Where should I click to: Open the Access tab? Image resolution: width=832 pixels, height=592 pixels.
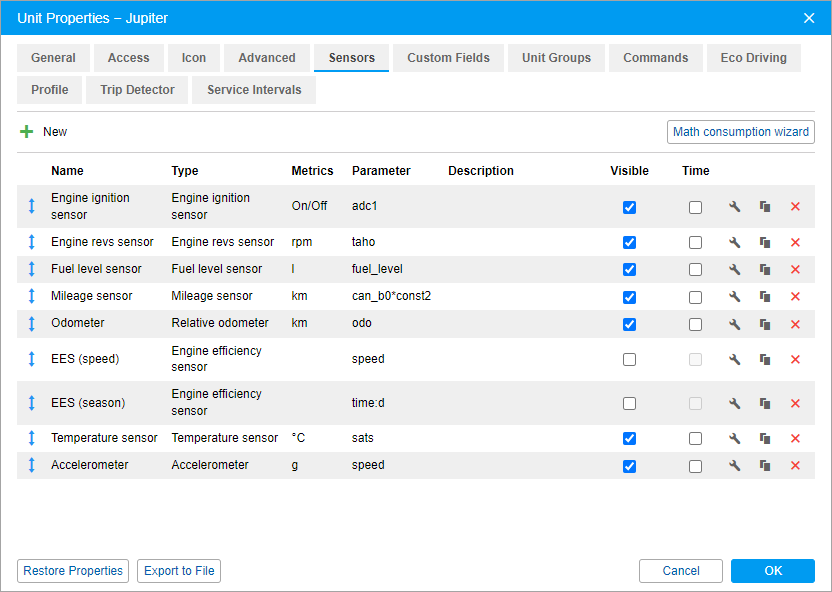128,58
